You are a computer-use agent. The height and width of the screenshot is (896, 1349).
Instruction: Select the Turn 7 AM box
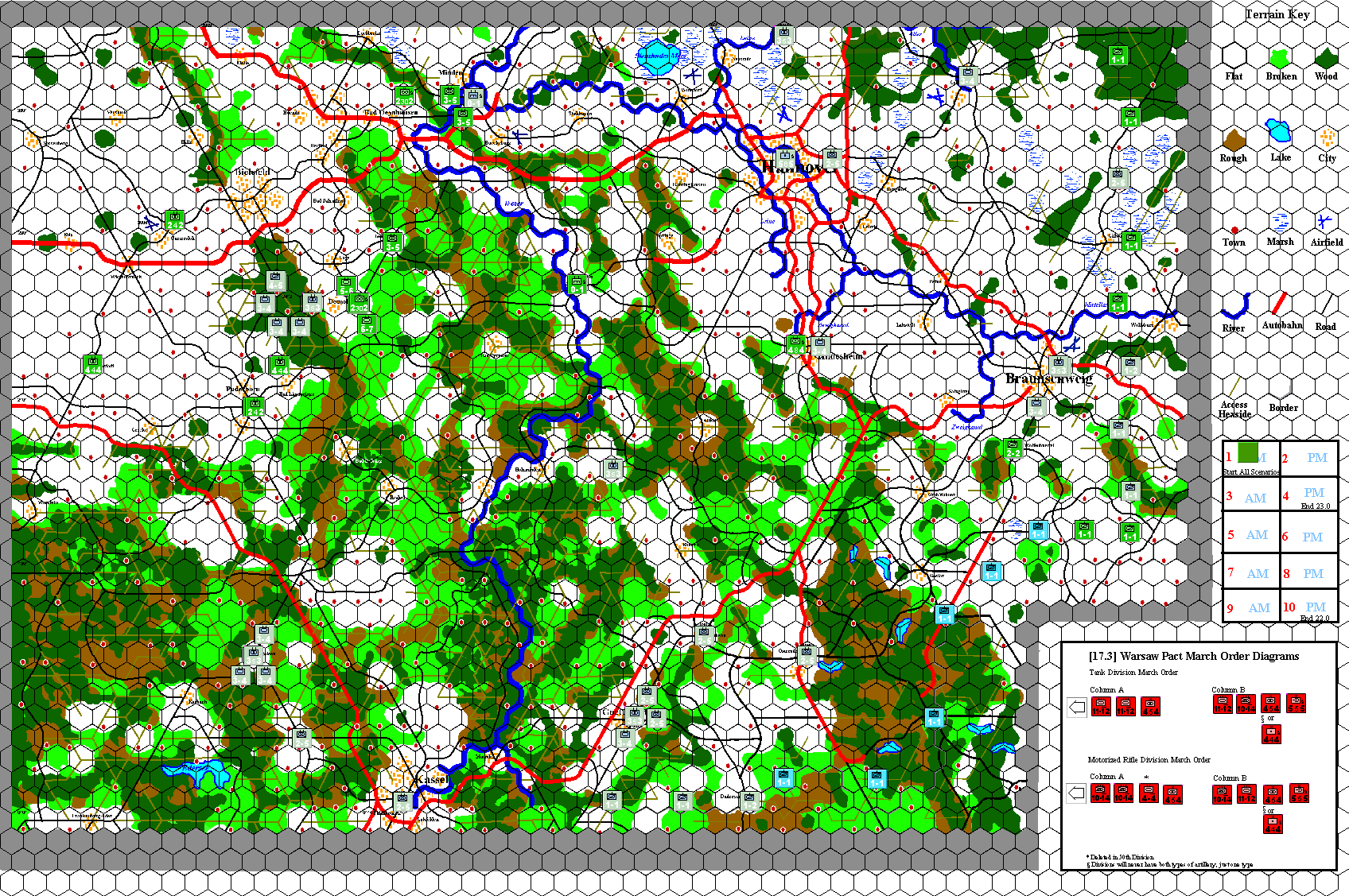pos(1252,569)
